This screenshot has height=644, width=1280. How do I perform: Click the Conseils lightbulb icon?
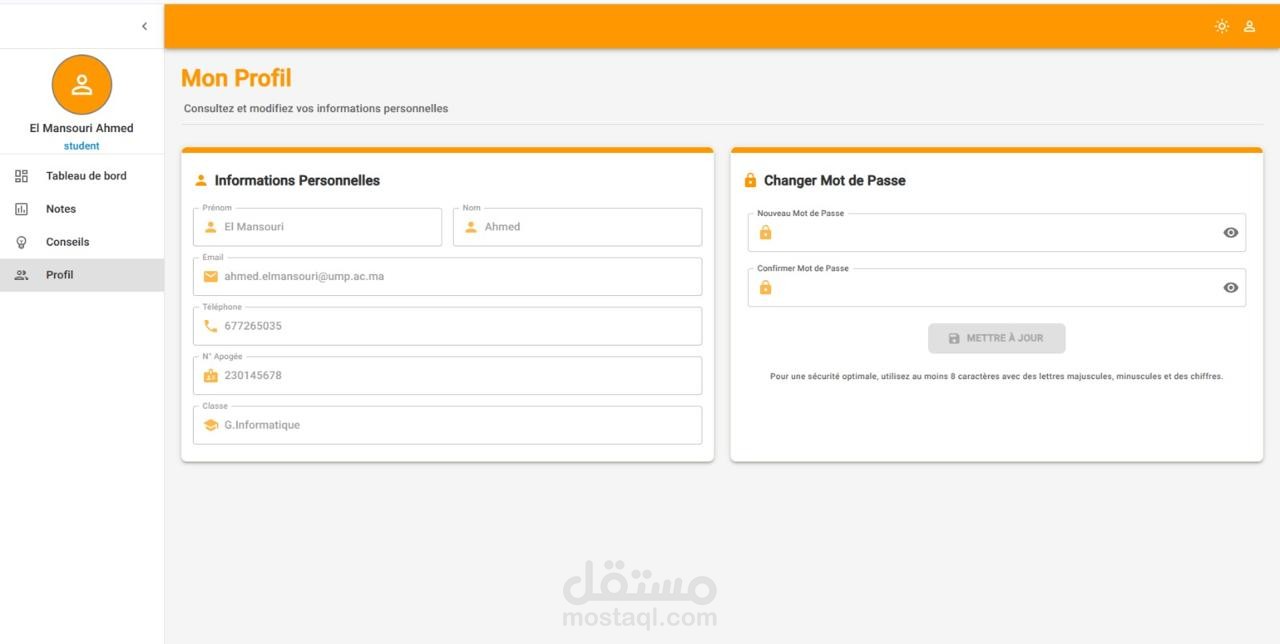click(x=22, y=242)
